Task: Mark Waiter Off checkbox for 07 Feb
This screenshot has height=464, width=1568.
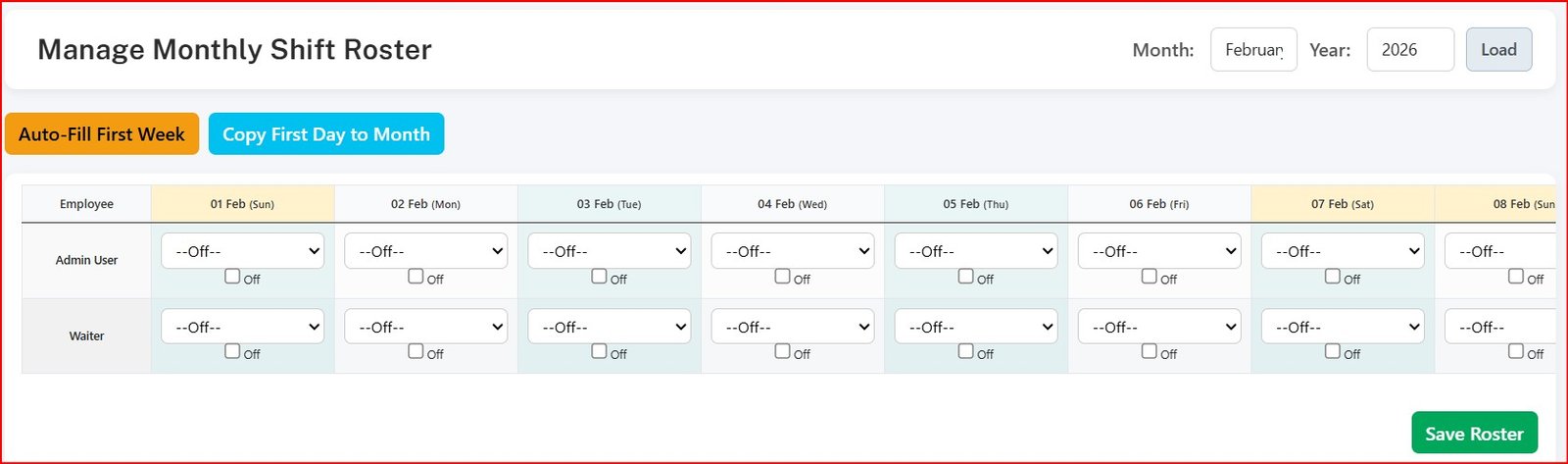Action: (1332, 351)
